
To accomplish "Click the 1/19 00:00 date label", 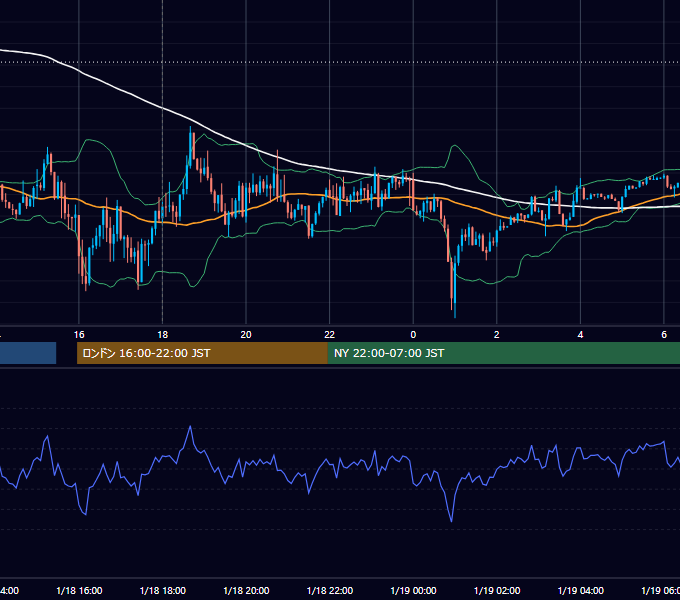I will click(x=413, y=591).
